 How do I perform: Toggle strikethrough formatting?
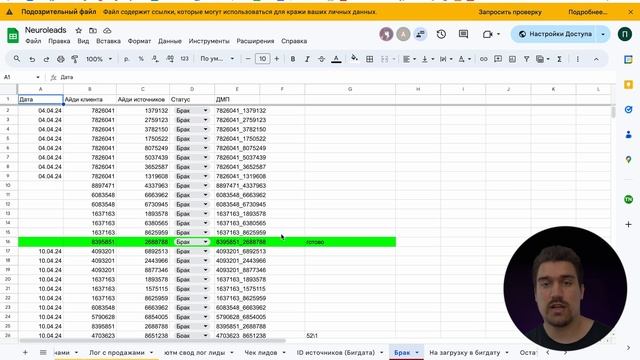tap(321, 59)
